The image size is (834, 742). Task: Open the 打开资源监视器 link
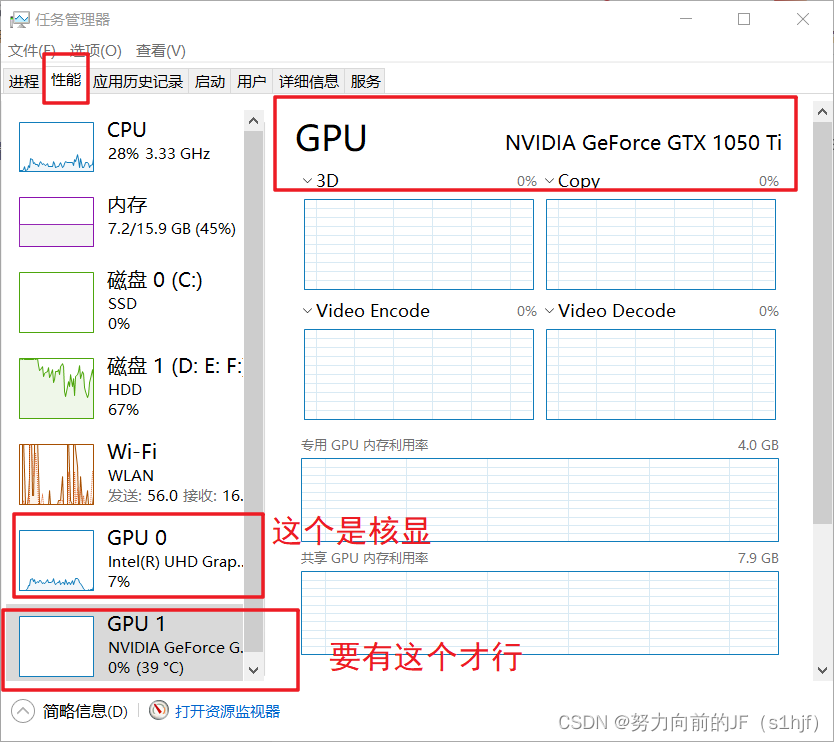pos(228,711)
